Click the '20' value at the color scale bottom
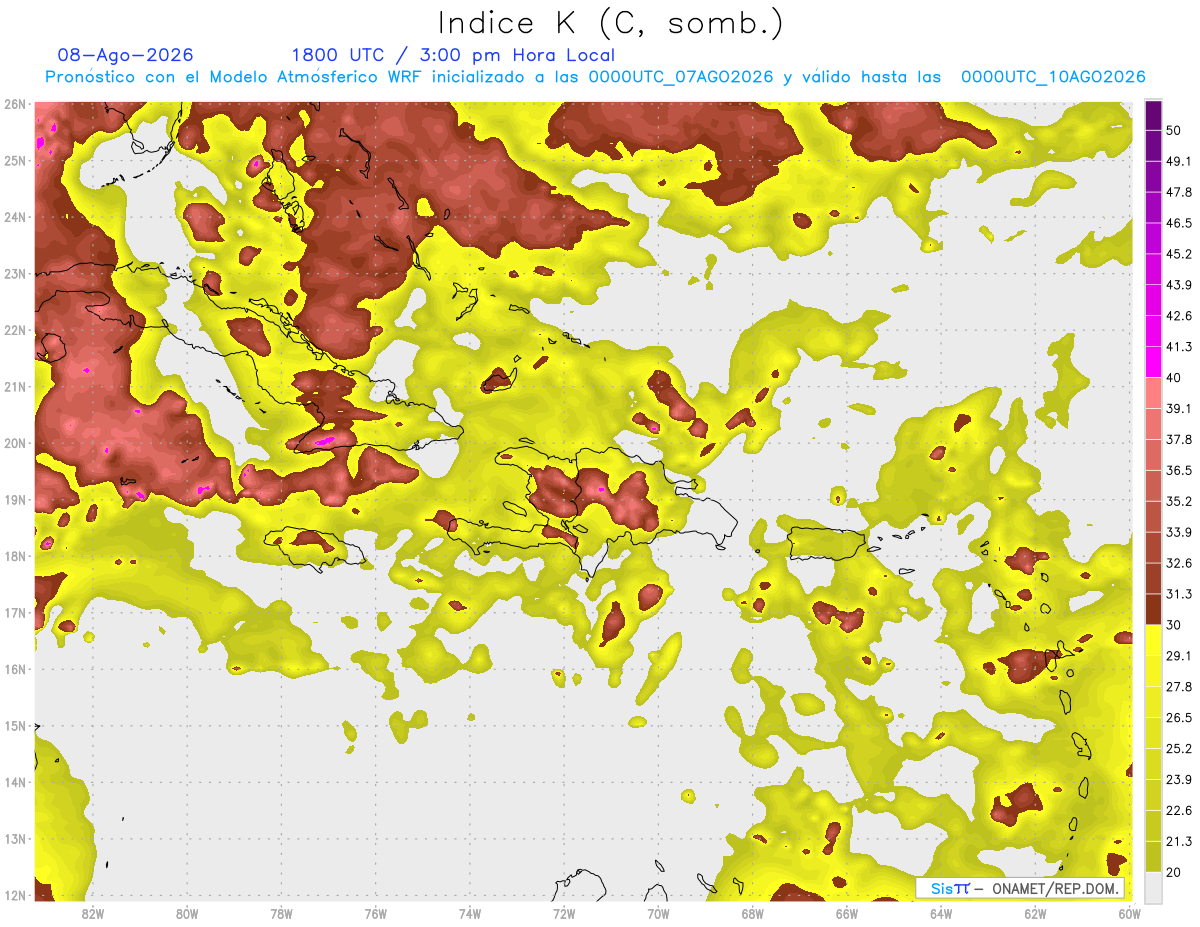Viewport: 1200px width, 927px height. pyautogui.click(x=1174, y=872)
